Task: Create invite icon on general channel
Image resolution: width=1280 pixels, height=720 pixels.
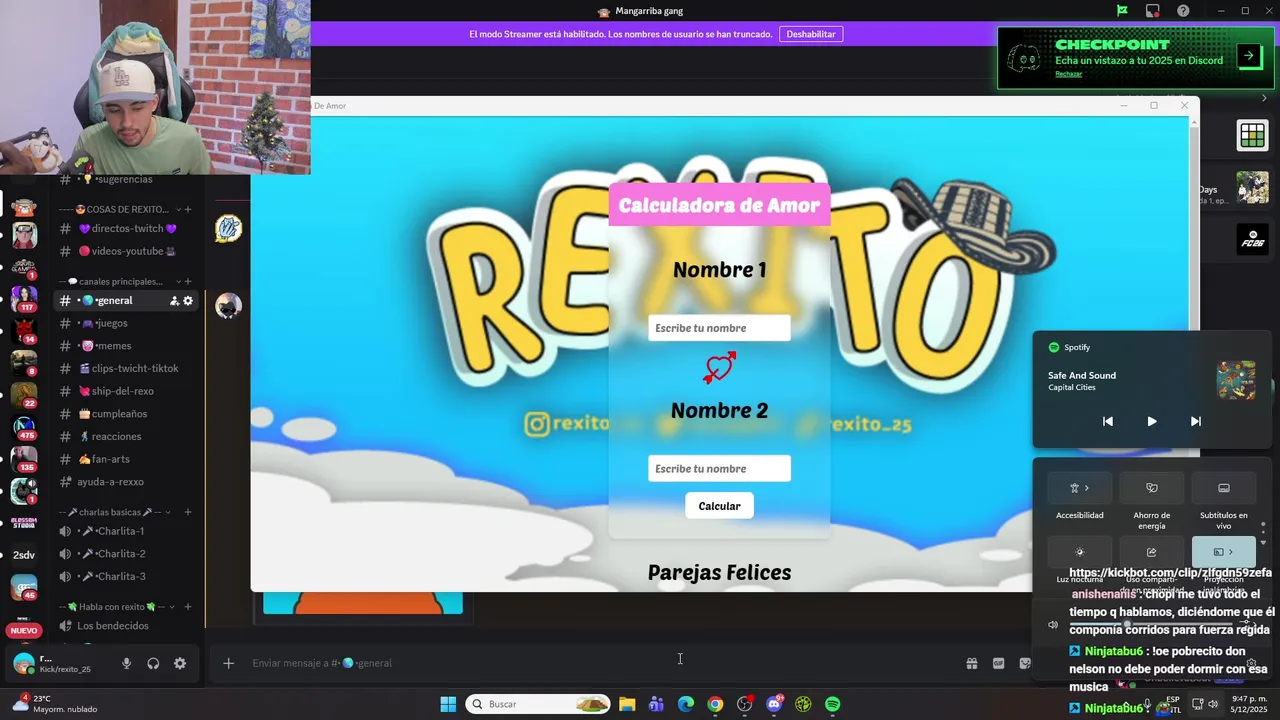Action: (x=174, y=300)
